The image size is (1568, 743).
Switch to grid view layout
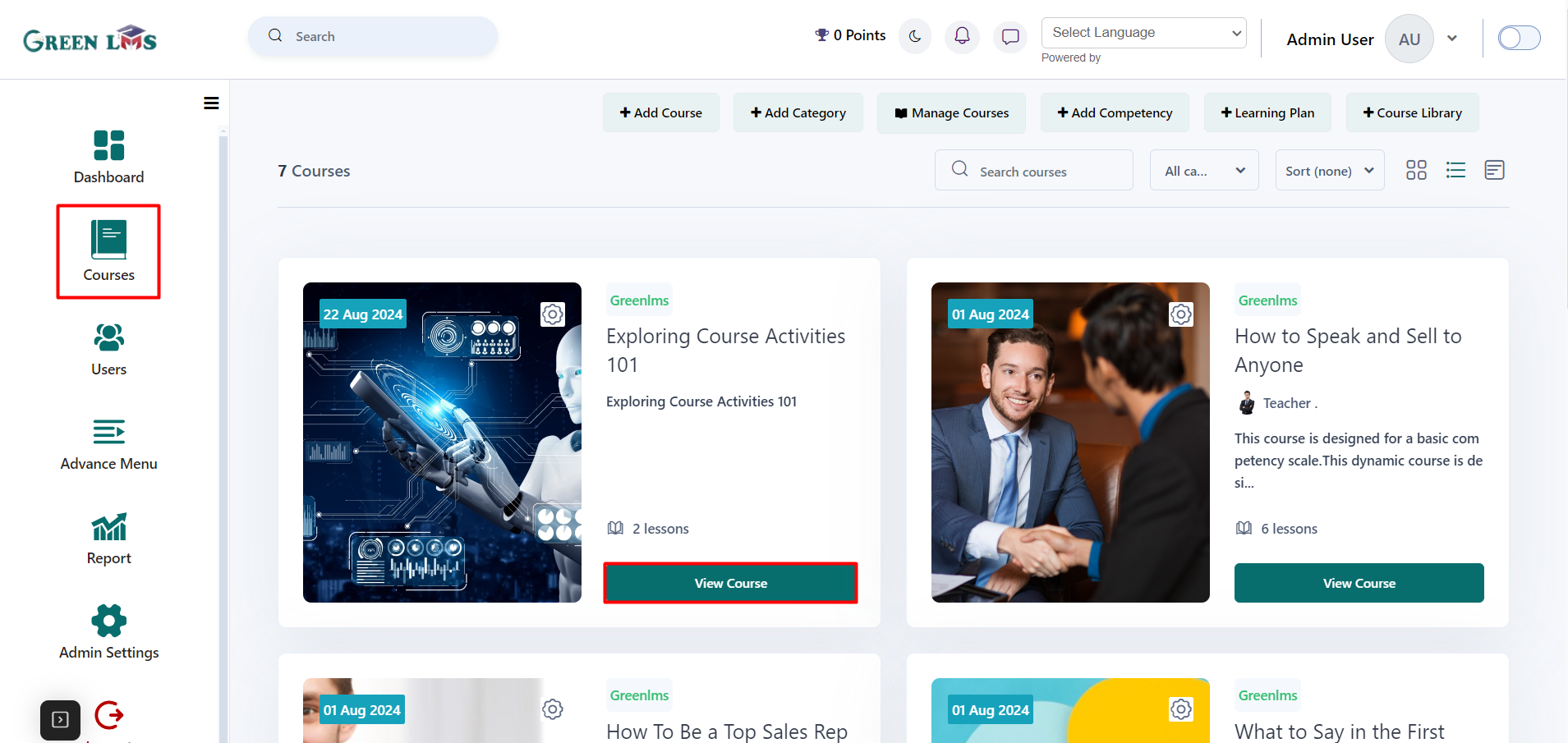tap(1416, 170)
